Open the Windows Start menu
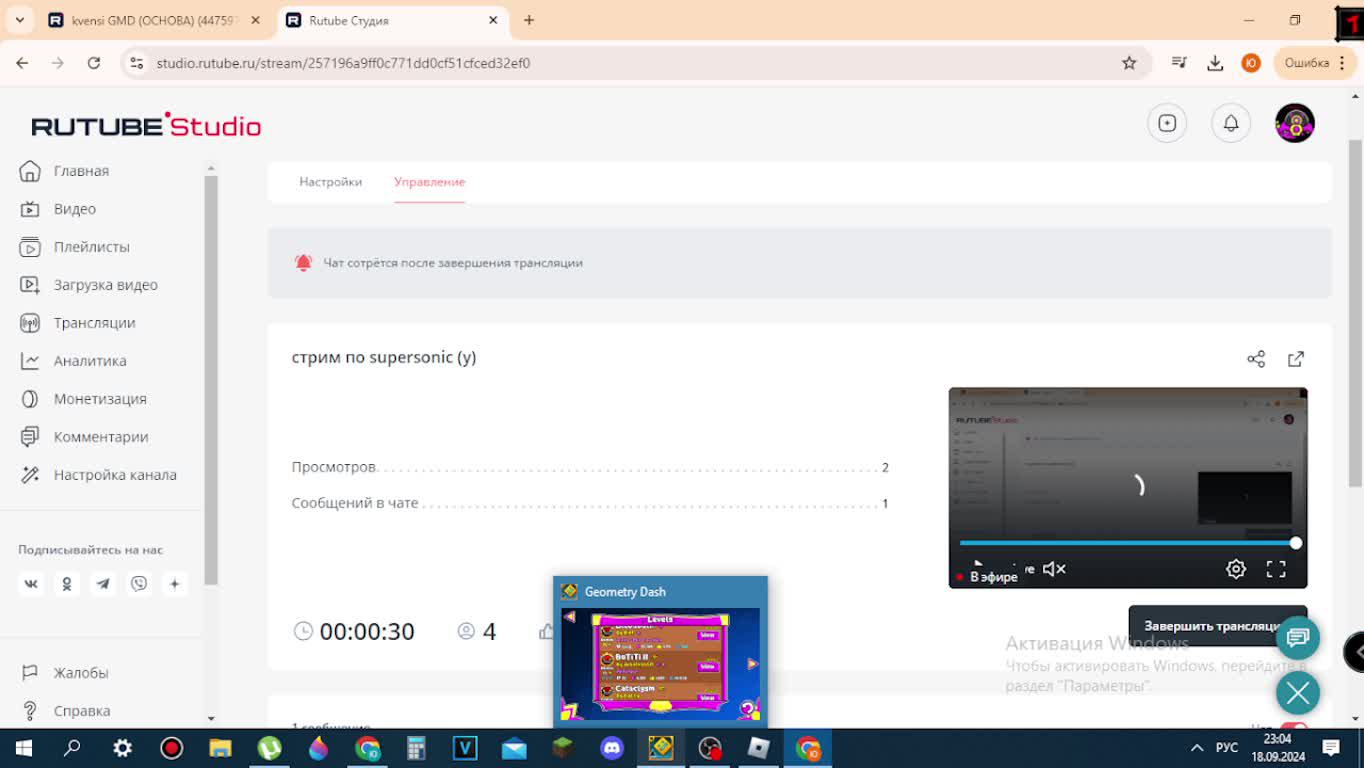Viewport: 1364px width, 768px height. [24, 748]
